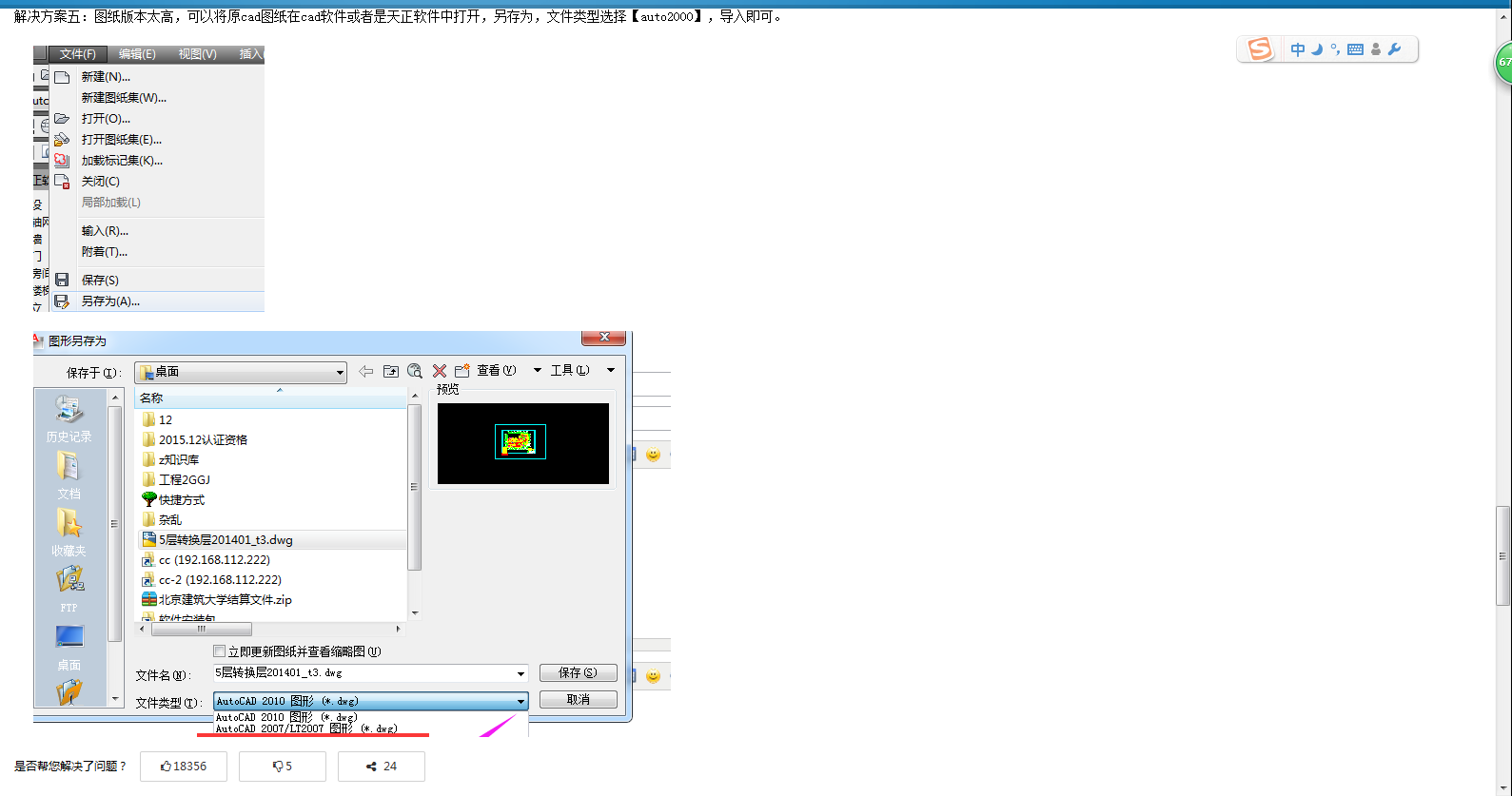Click the moon icon on IME bar

pos(1317,49)
